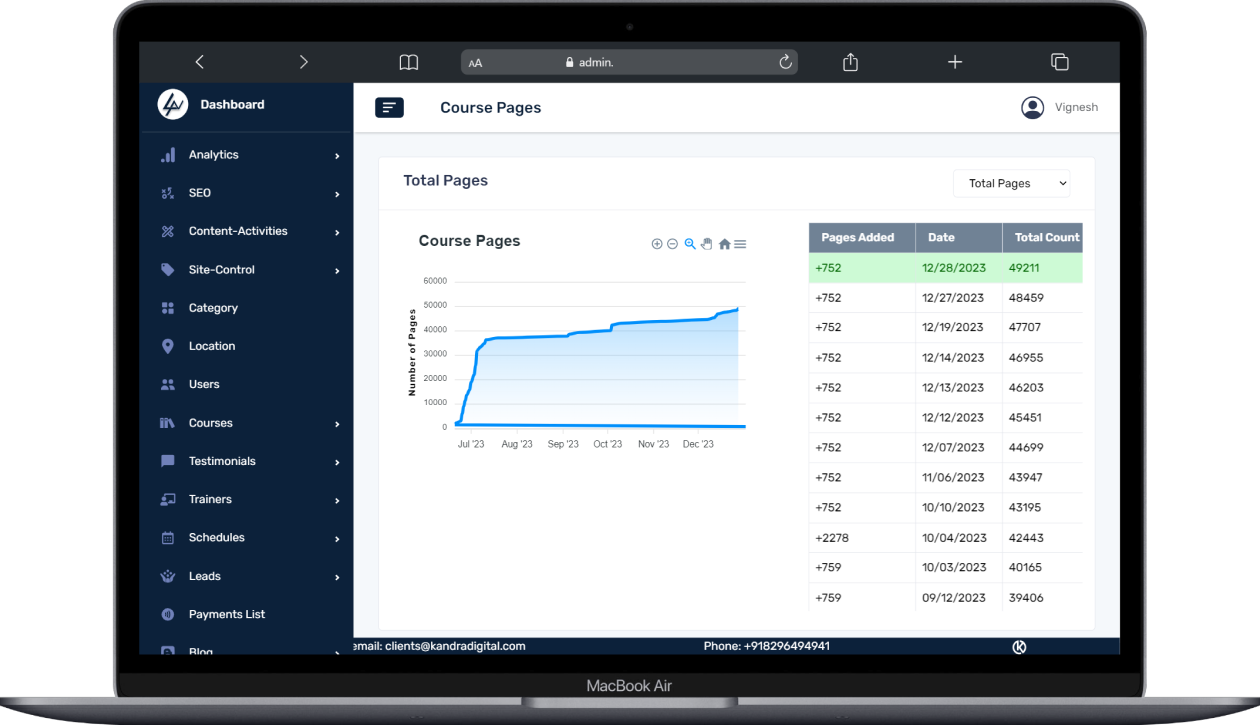This screenshot has width=1260, height=725.
Task: Select the chart panning hand tool
Action: [706, 244]
